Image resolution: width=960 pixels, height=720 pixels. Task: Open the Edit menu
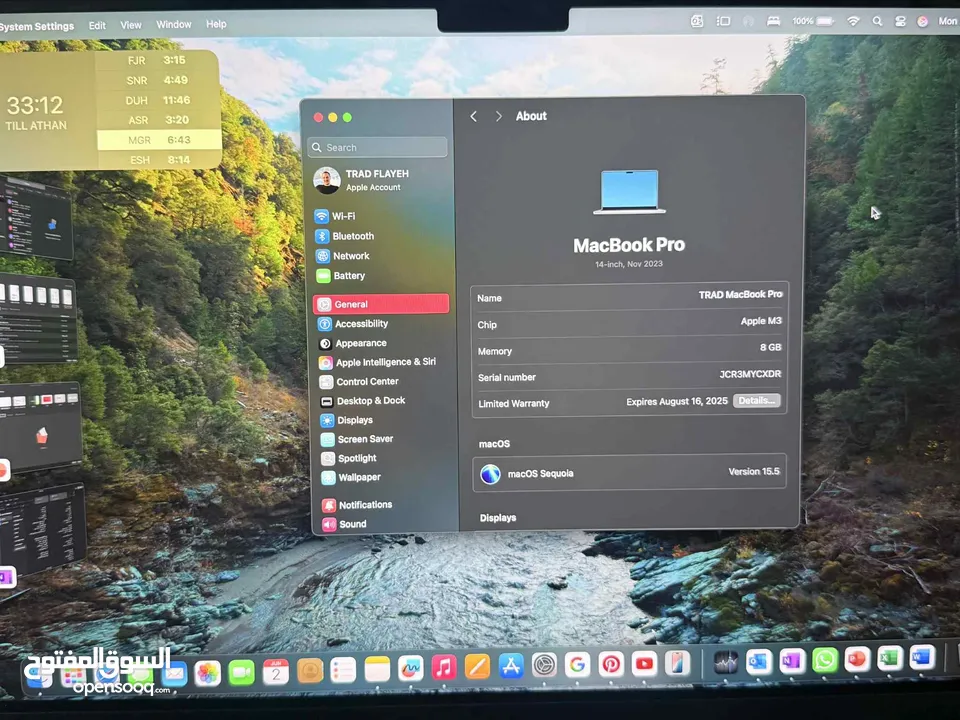pyautogui.click(x=97, y=26)
